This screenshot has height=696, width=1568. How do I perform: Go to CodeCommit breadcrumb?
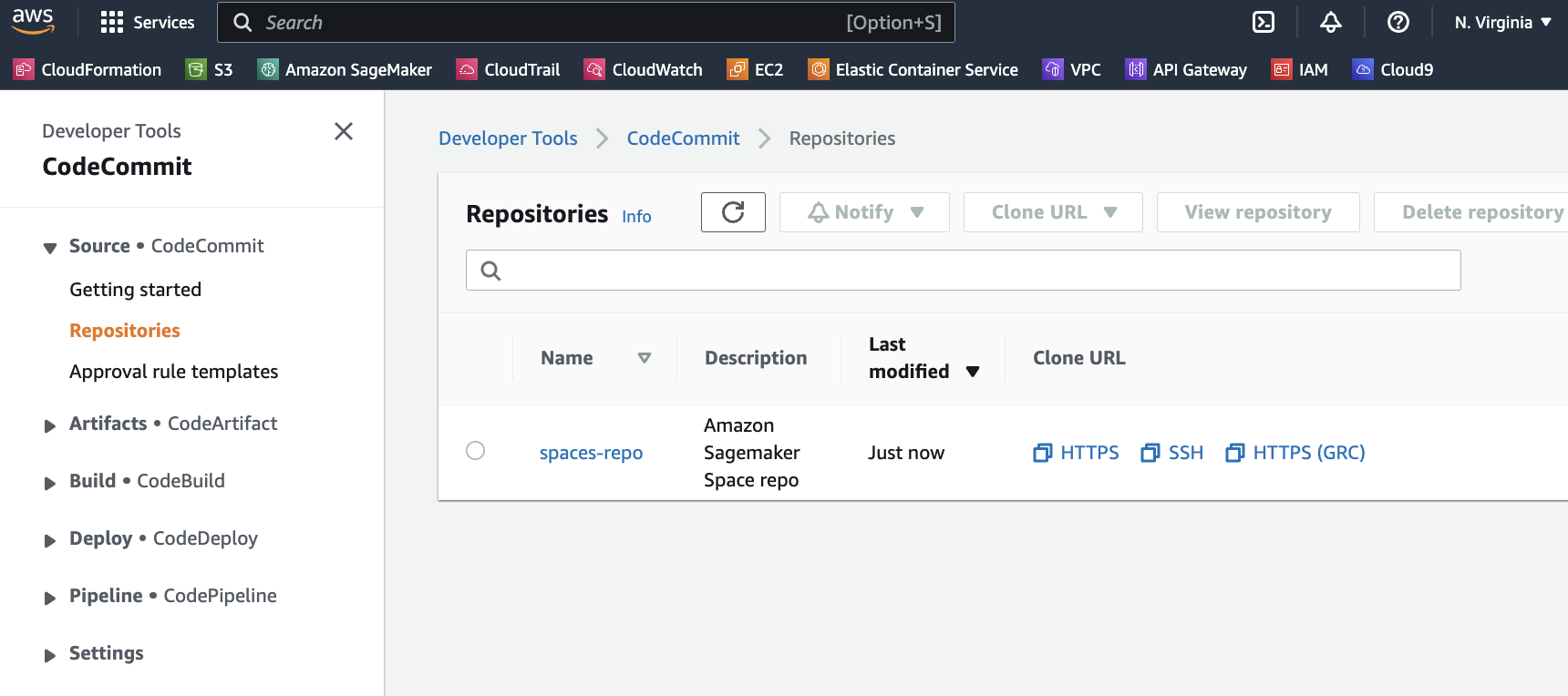click(x=683, y=138)
